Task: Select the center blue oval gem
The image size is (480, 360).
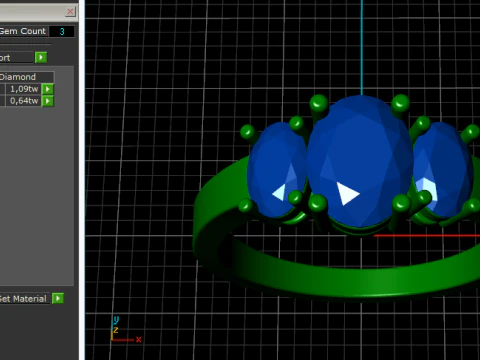Action: point(360,160)
